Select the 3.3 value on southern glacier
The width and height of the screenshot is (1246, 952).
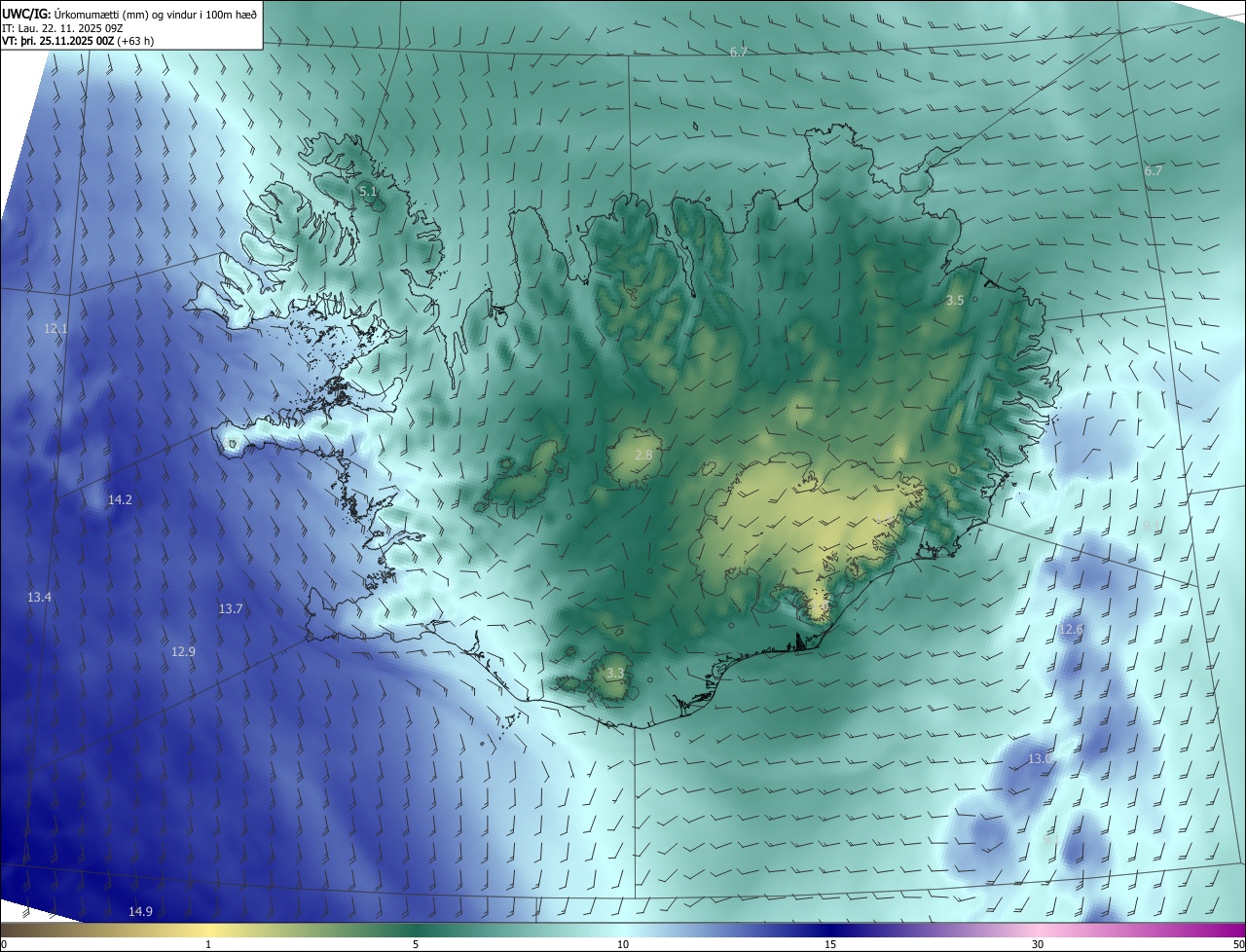615,673
